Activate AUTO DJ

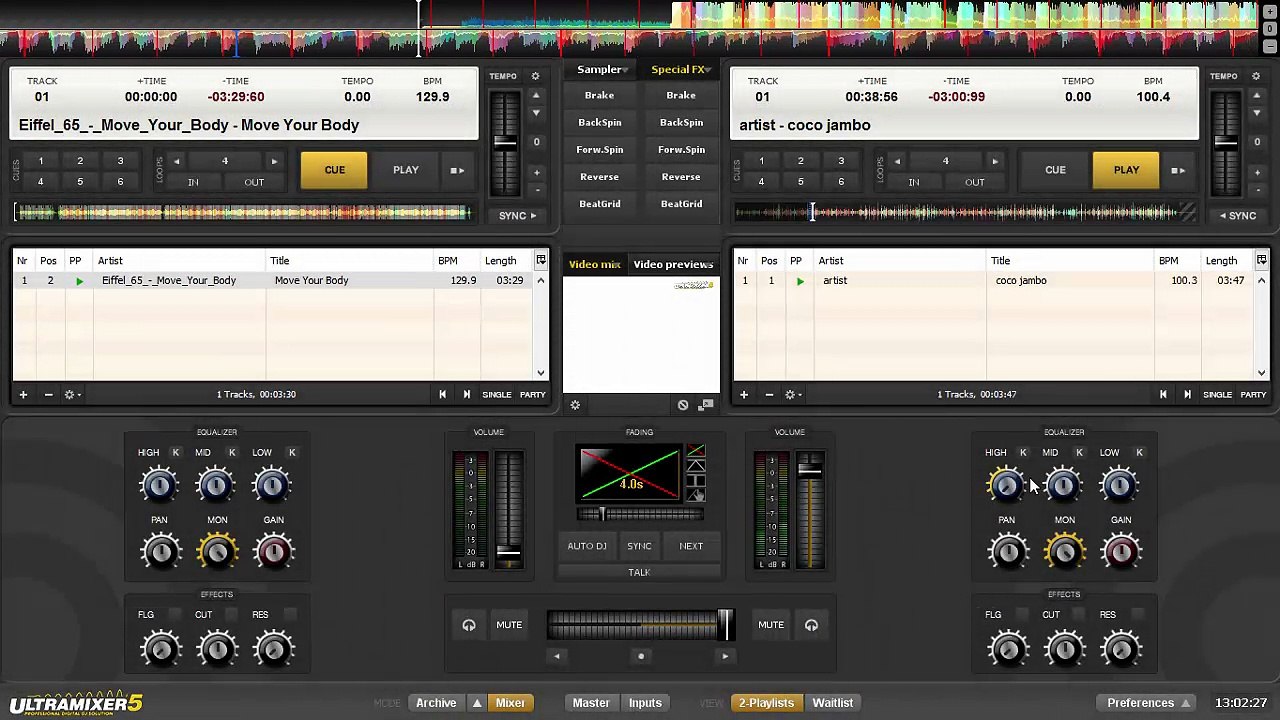click(587, 546)
